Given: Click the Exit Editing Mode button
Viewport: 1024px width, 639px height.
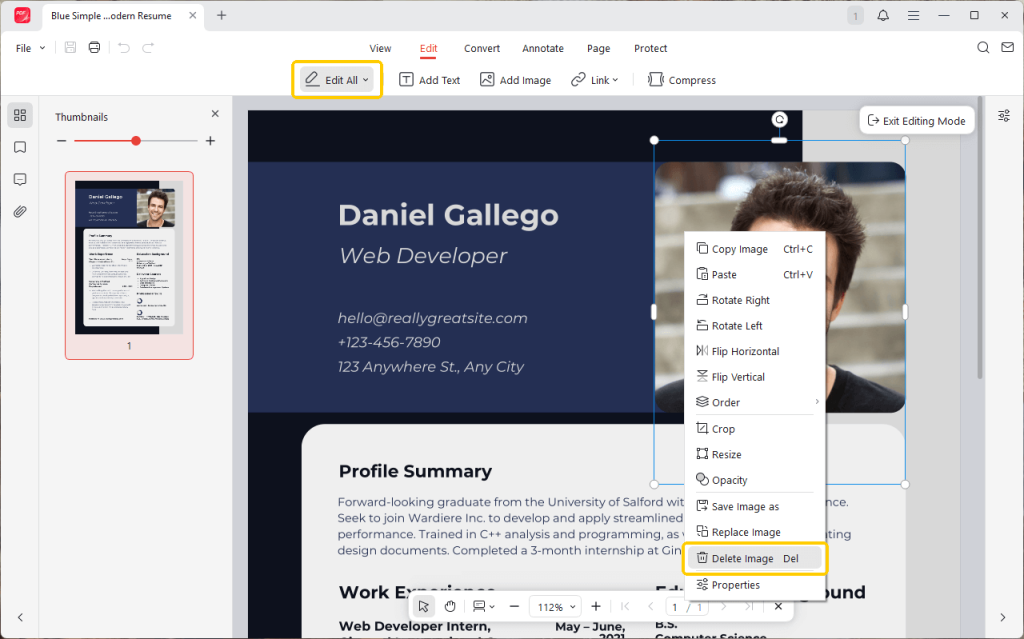Looking at the screenshot, I should 916,119.
